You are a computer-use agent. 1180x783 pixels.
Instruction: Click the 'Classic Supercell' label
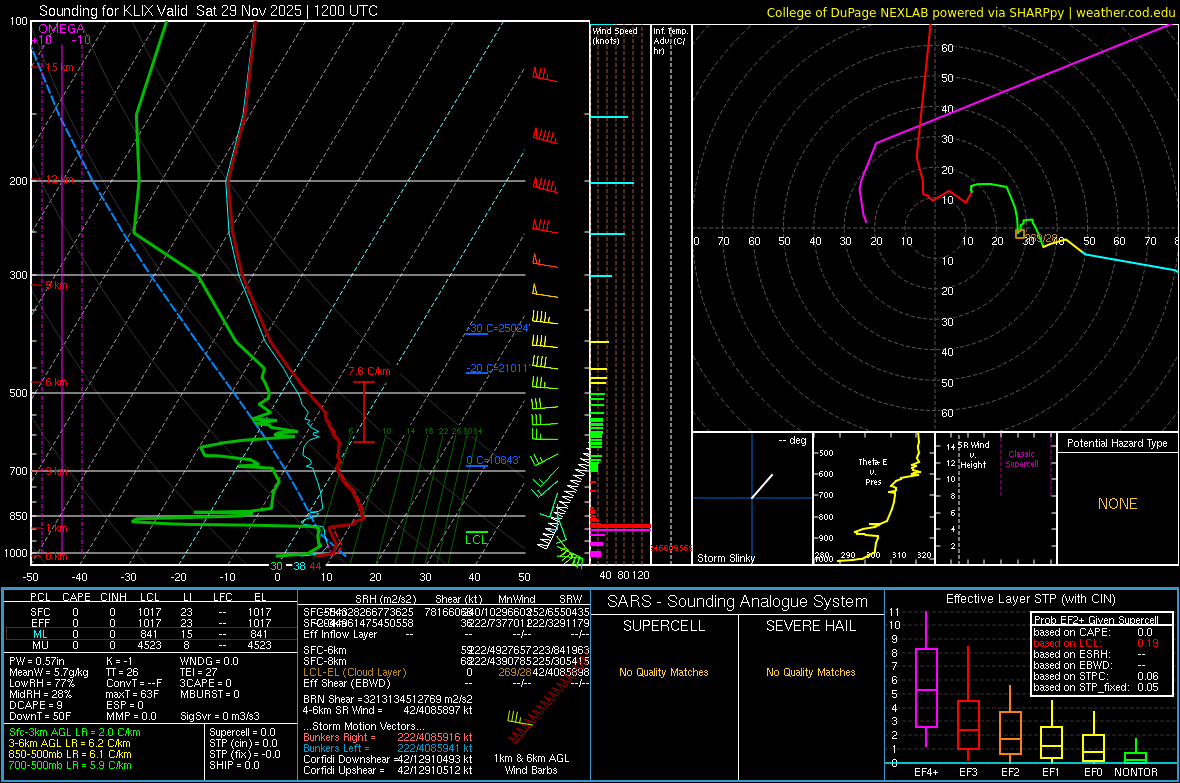(1021, 459)
